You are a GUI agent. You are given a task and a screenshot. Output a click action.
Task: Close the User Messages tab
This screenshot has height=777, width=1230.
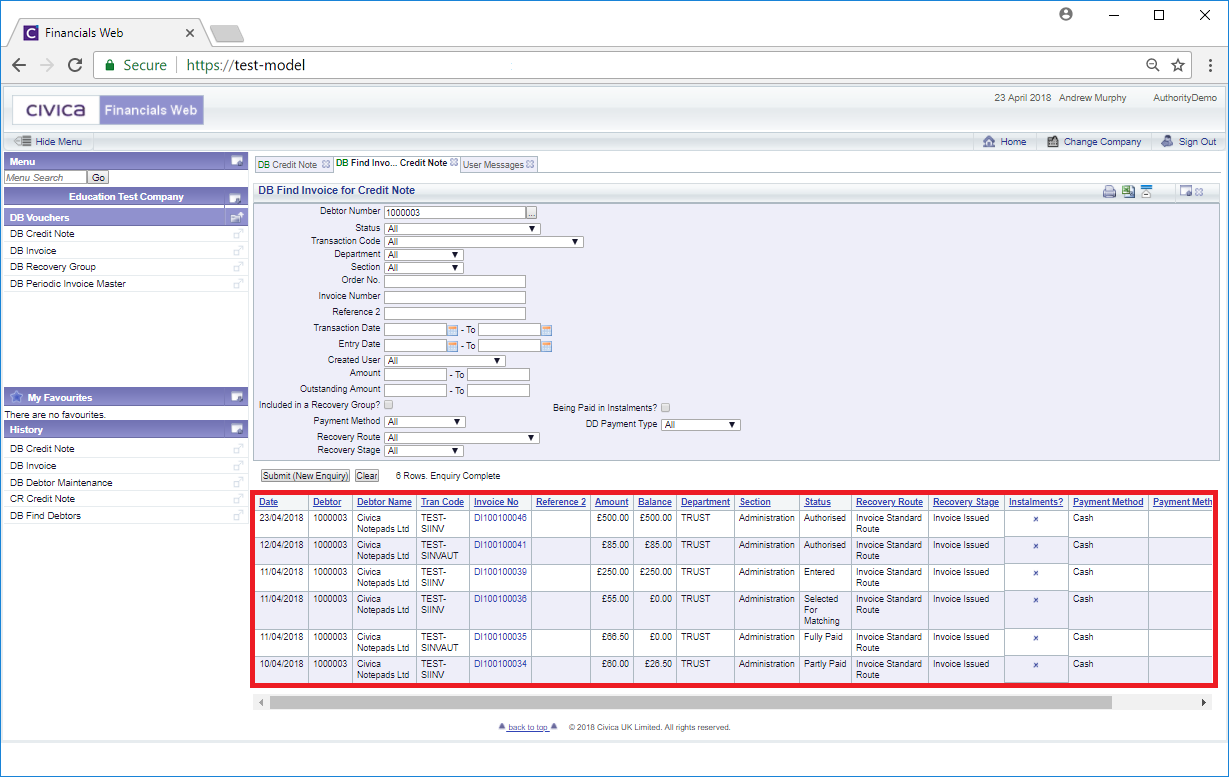530,164
